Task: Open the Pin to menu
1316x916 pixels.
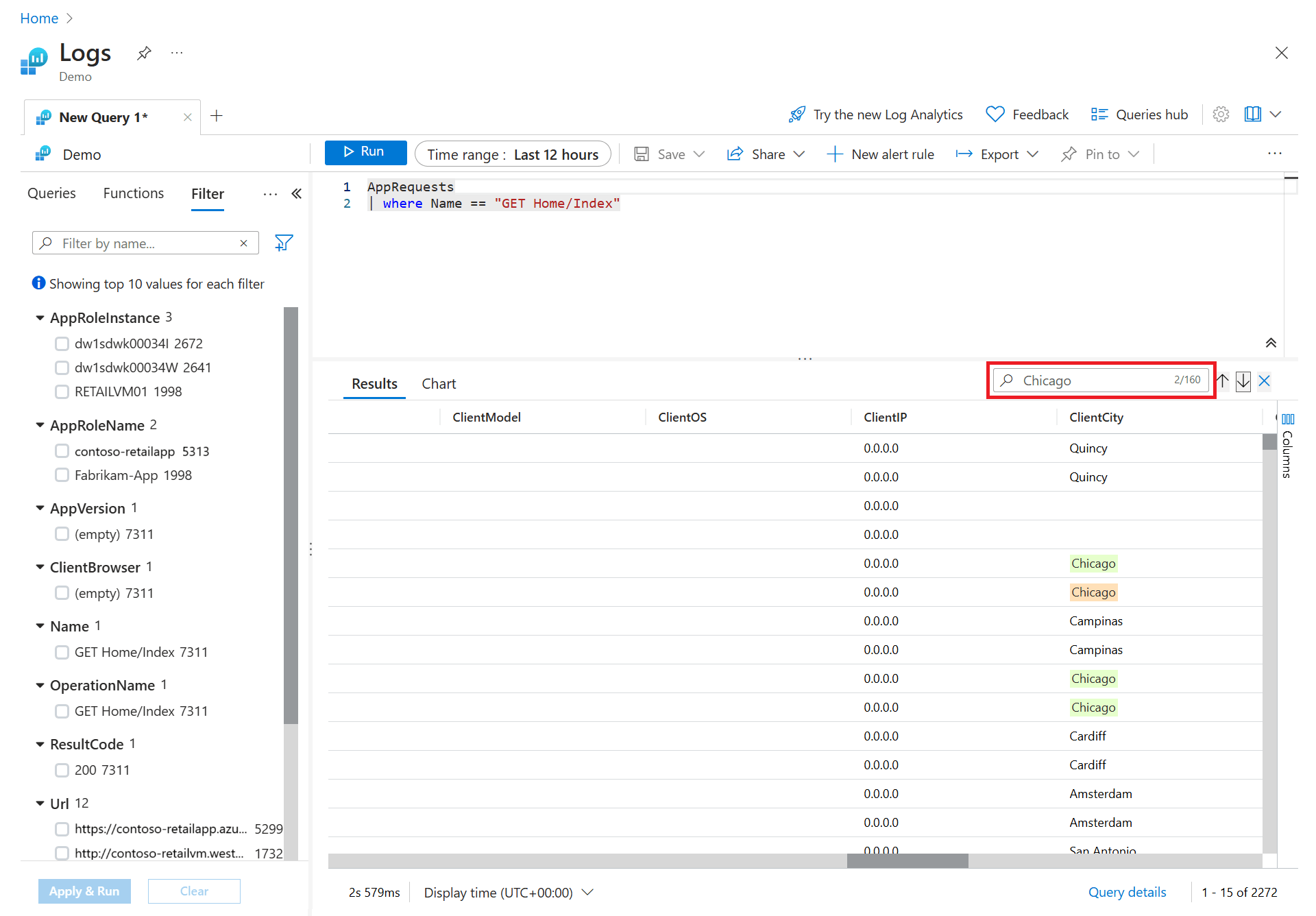Action: (x=1099, y=154)
